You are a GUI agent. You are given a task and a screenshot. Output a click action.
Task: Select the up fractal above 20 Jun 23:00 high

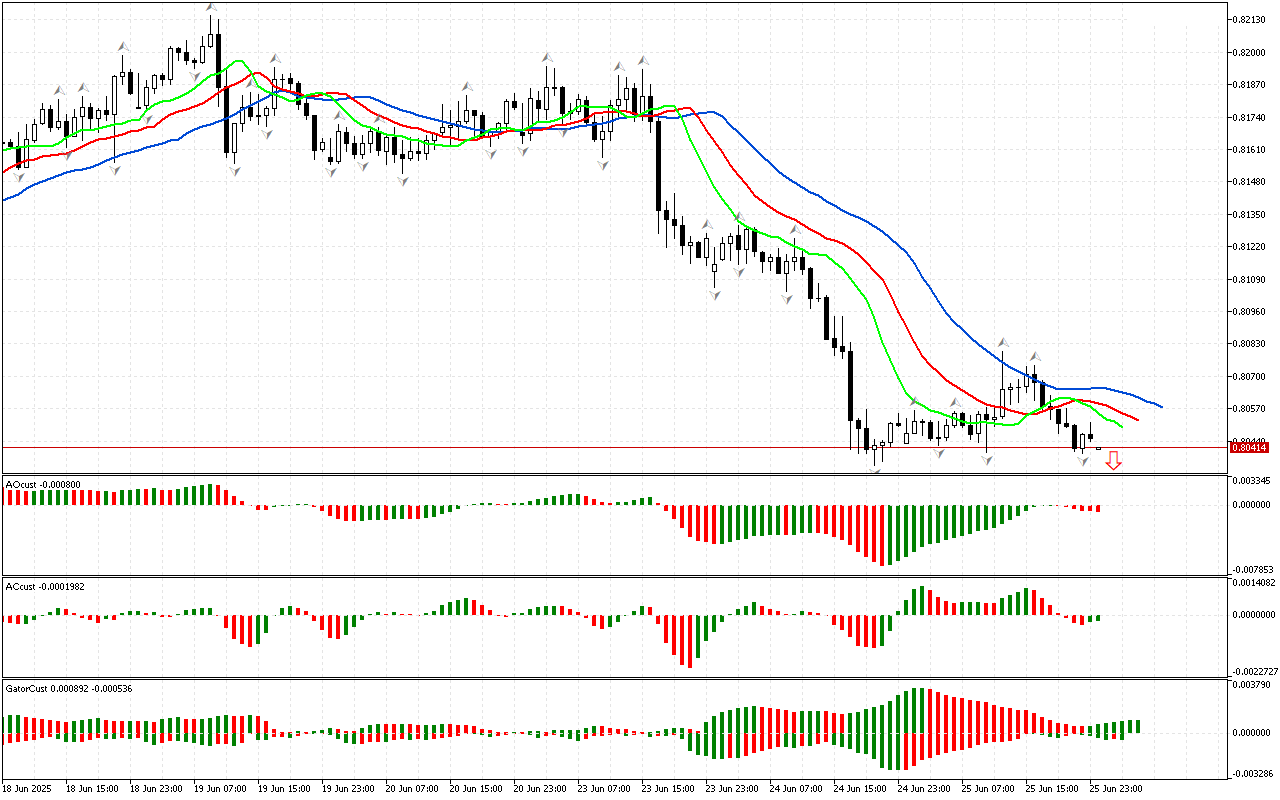click(547, 58)
